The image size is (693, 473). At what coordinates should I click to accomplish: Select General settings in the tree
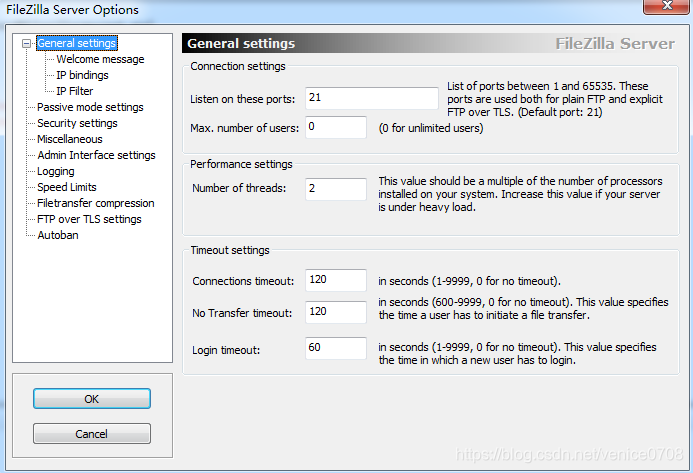(76, 43)
